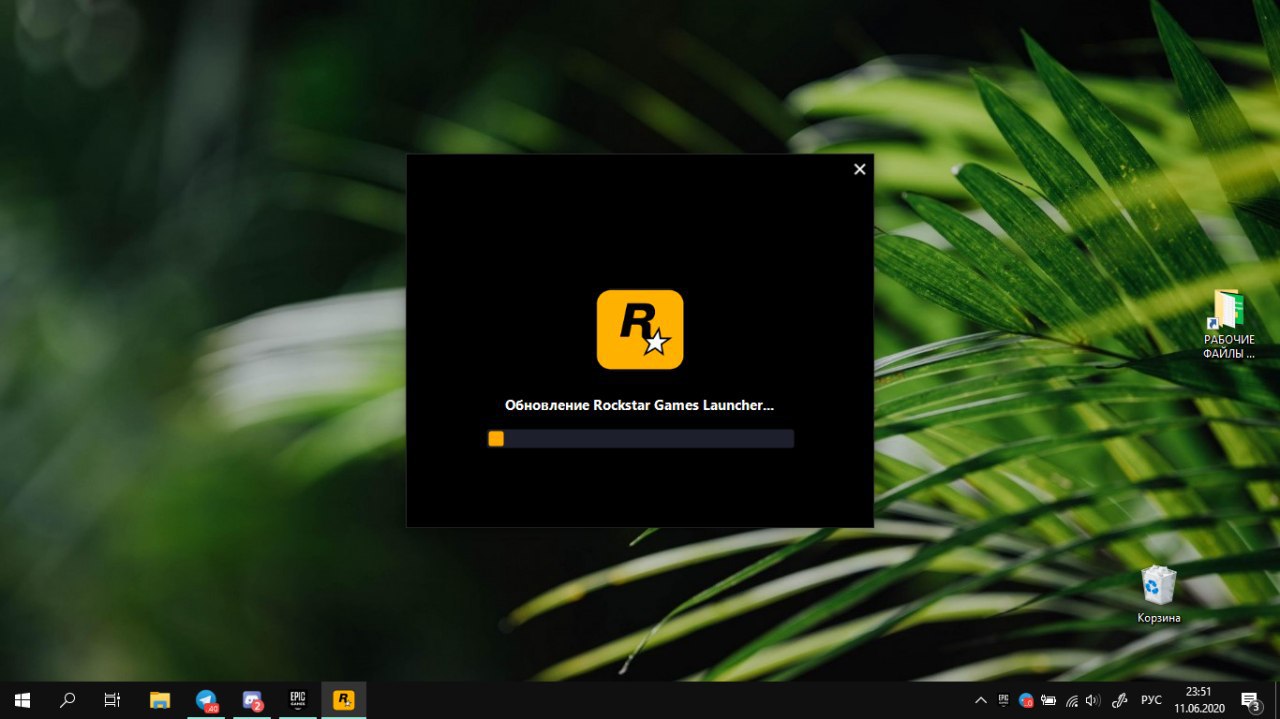Click the Show Desktop strip past notifications

tap(1277, 700)
